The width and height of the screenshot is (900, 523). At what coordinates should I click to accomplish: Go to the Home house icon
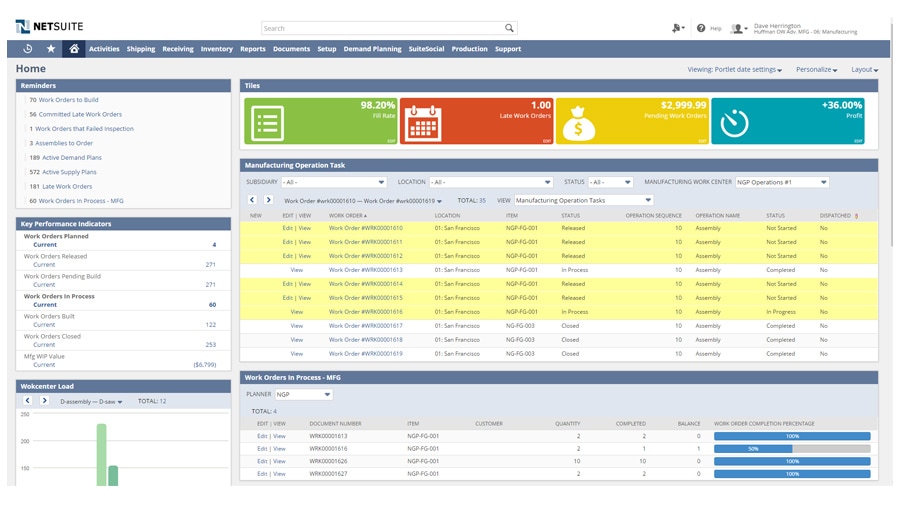(74, 49)
